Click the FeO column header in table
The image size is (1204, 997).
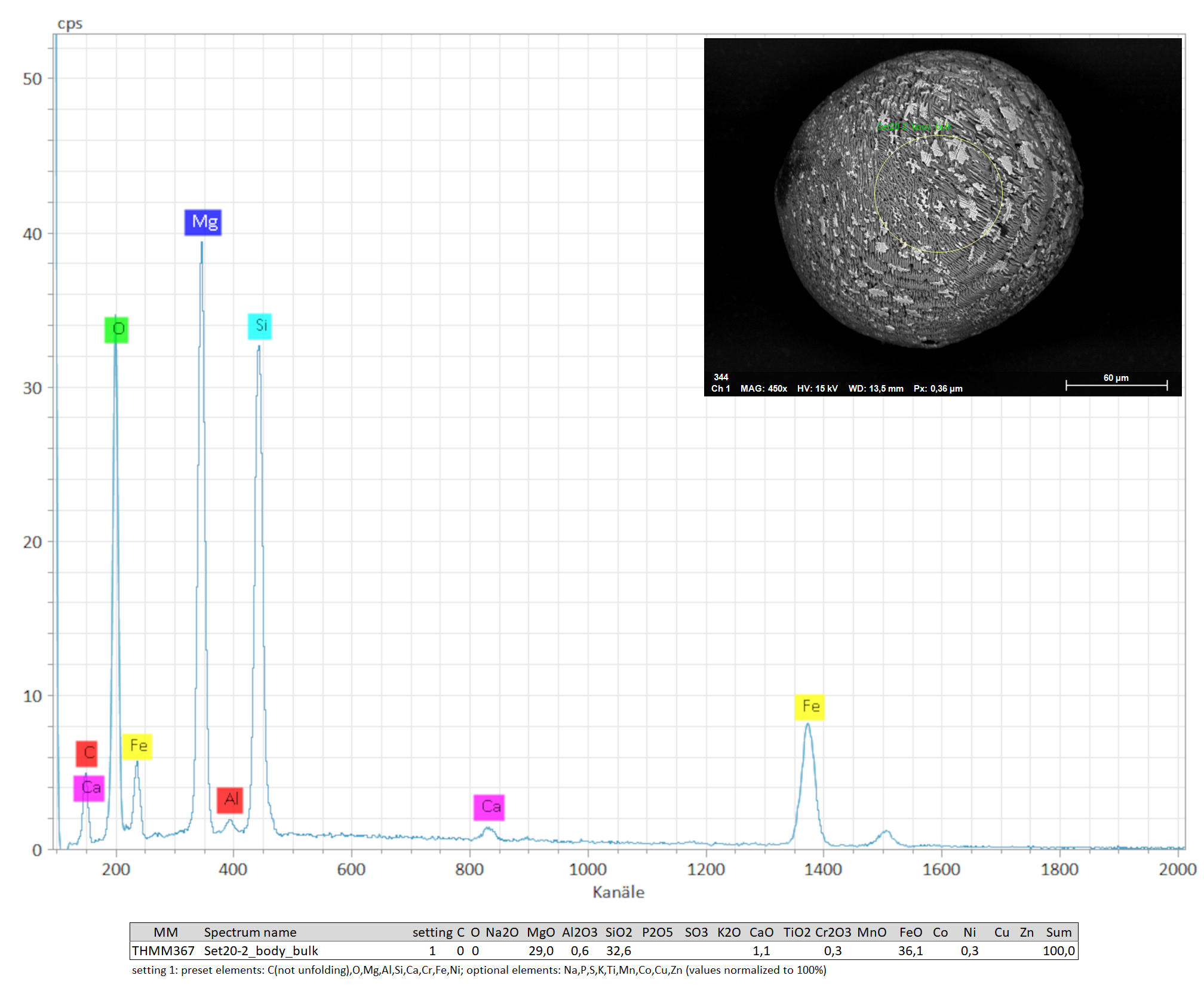(911, 932)
